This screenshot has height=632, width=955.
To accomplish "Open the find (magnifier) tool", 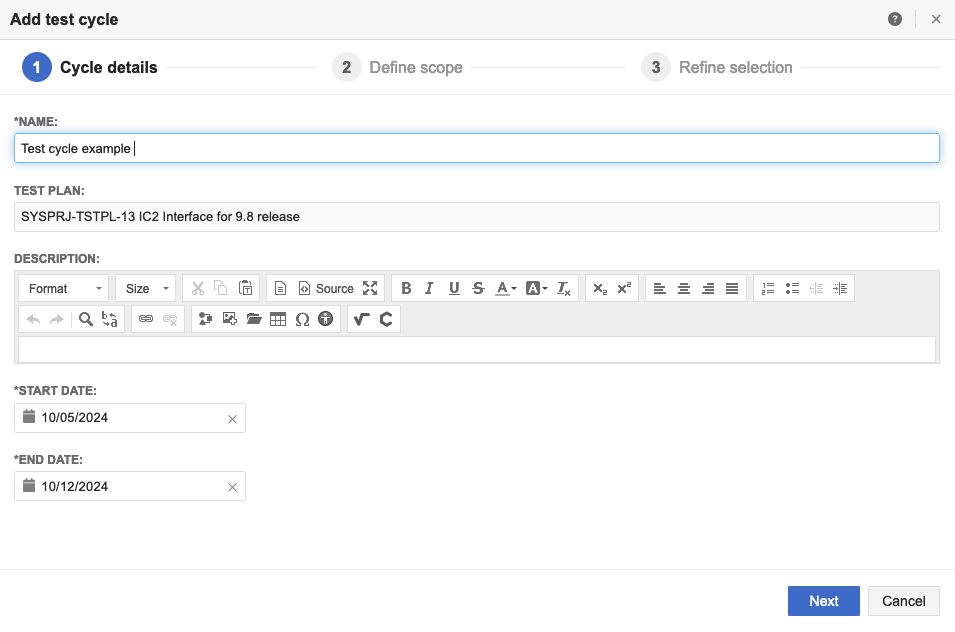I will tap(86, 319).
